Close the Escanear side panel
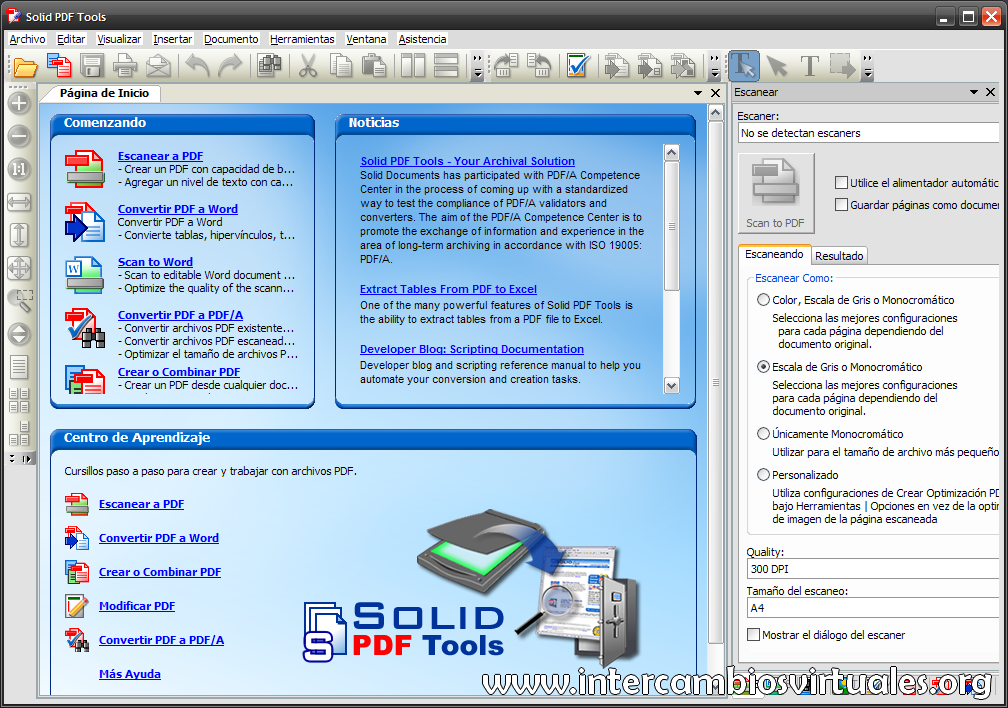 point(991,93)
